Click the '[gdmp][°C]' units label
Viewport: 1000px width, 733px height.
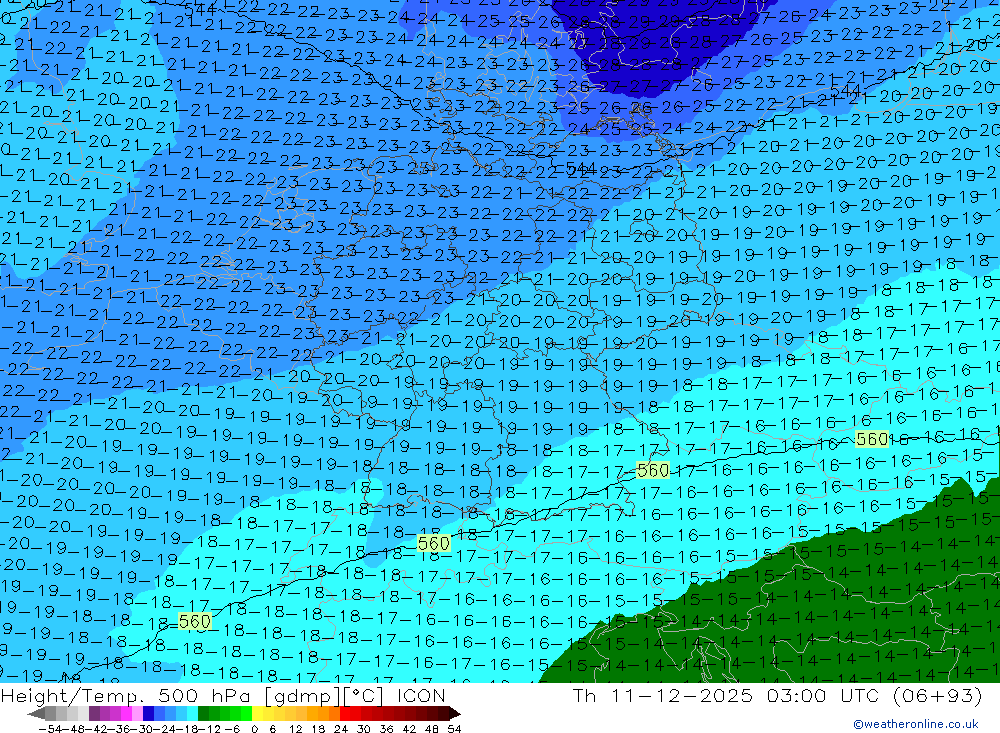click(x=323, y=695)
